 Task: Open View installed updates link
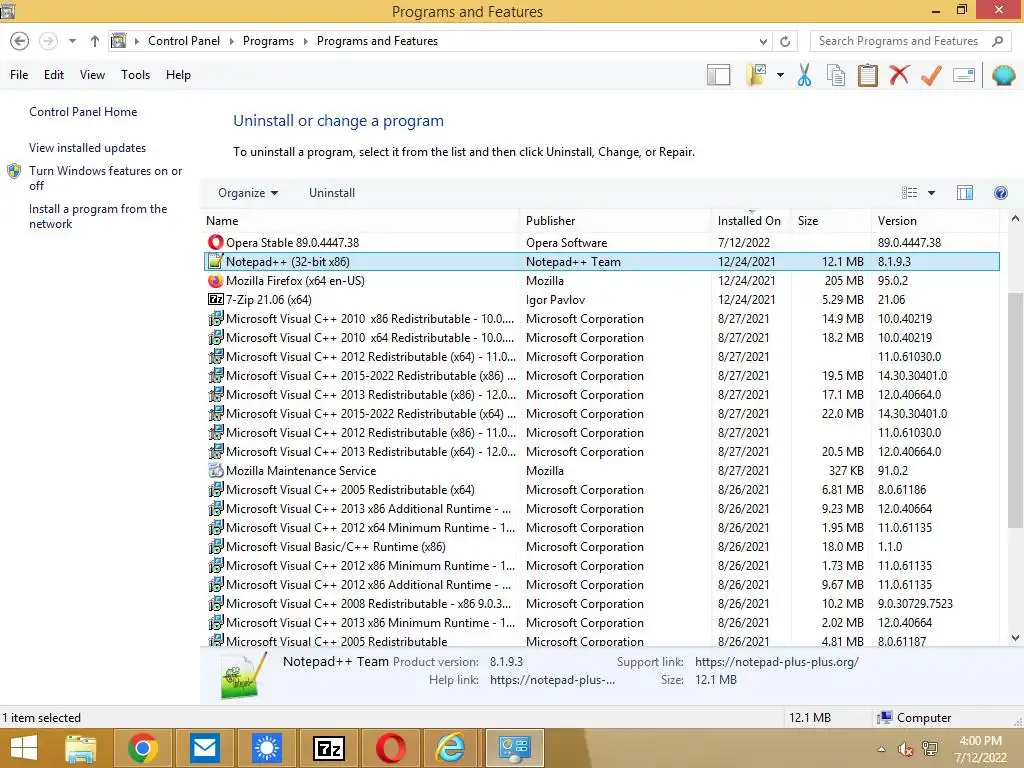(88, 148)
